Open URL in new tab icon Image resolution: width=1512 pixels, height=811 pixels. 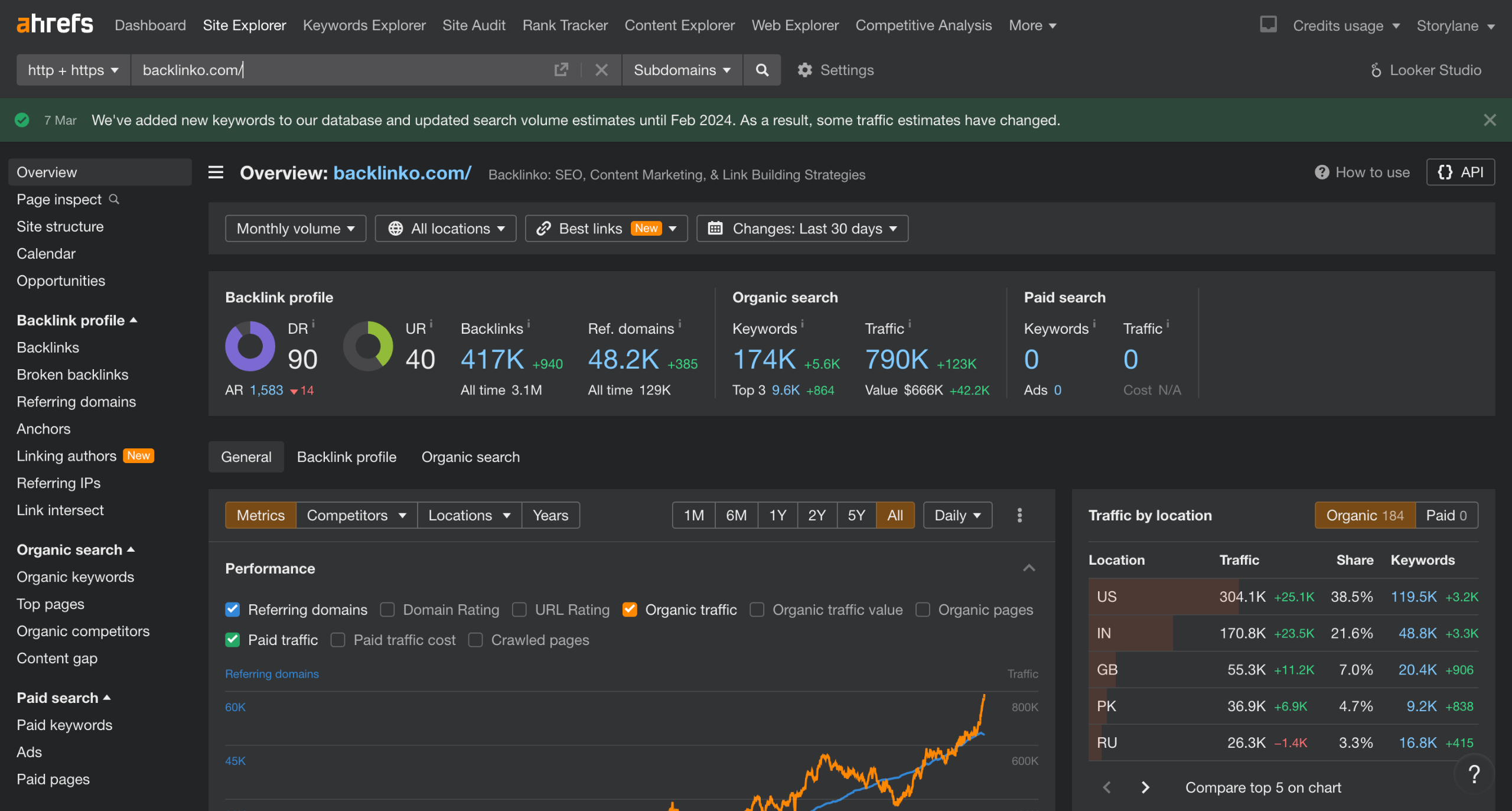tap(561, 70)
